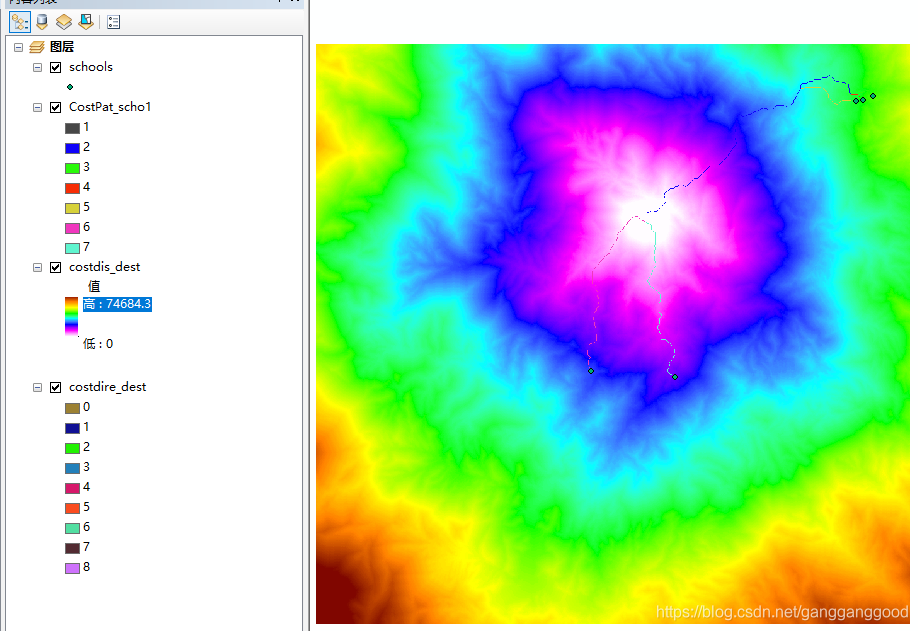Click CostPat_scho1 gray swatch for value 1

point(73,128)
